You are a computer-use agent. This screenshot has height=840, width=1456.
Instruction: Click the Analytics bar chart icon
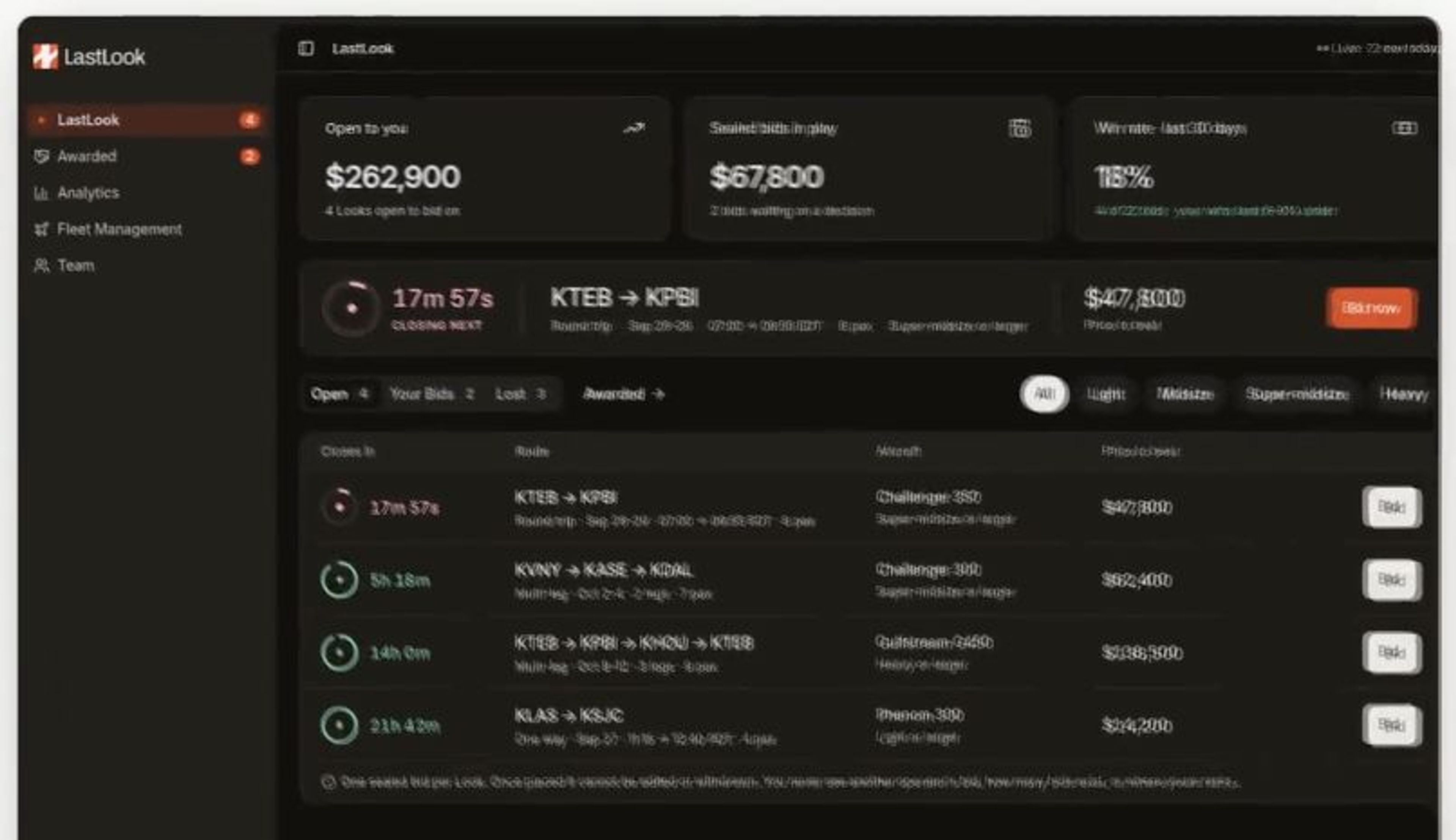coord(41,193)
